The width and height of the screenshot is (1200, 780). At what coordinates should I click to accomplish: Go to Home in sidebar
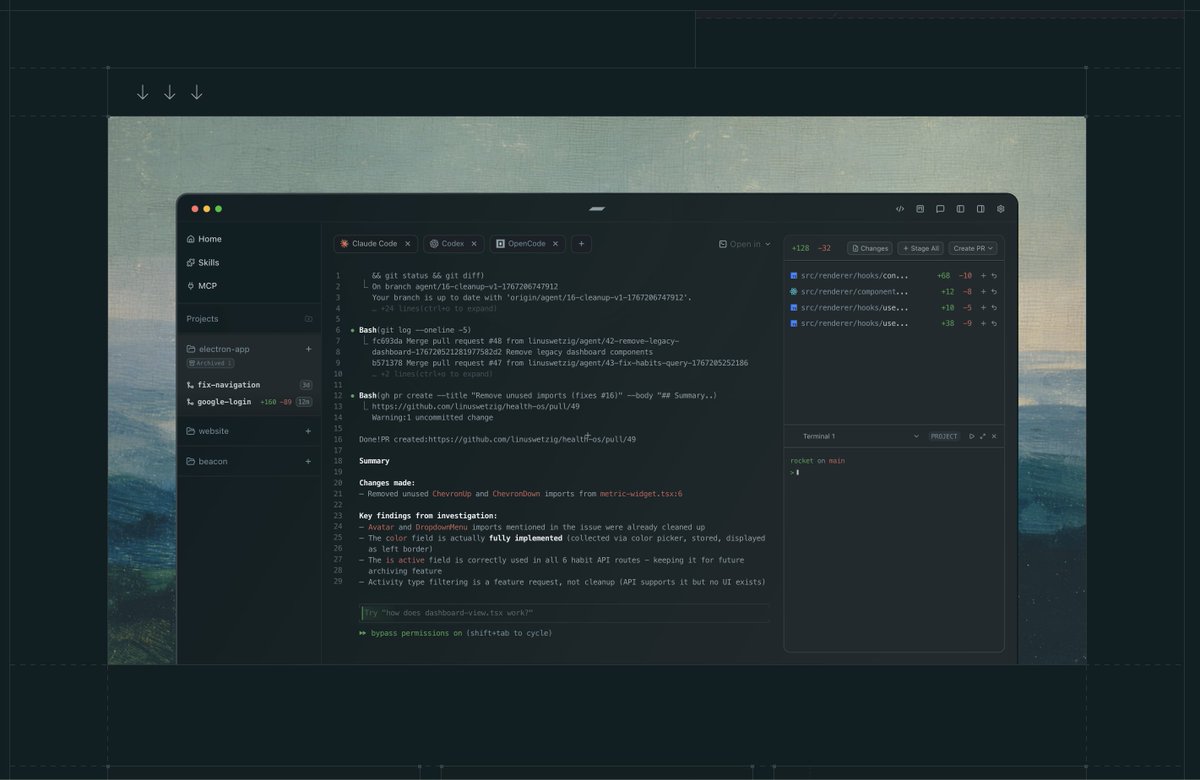(204, 239)
